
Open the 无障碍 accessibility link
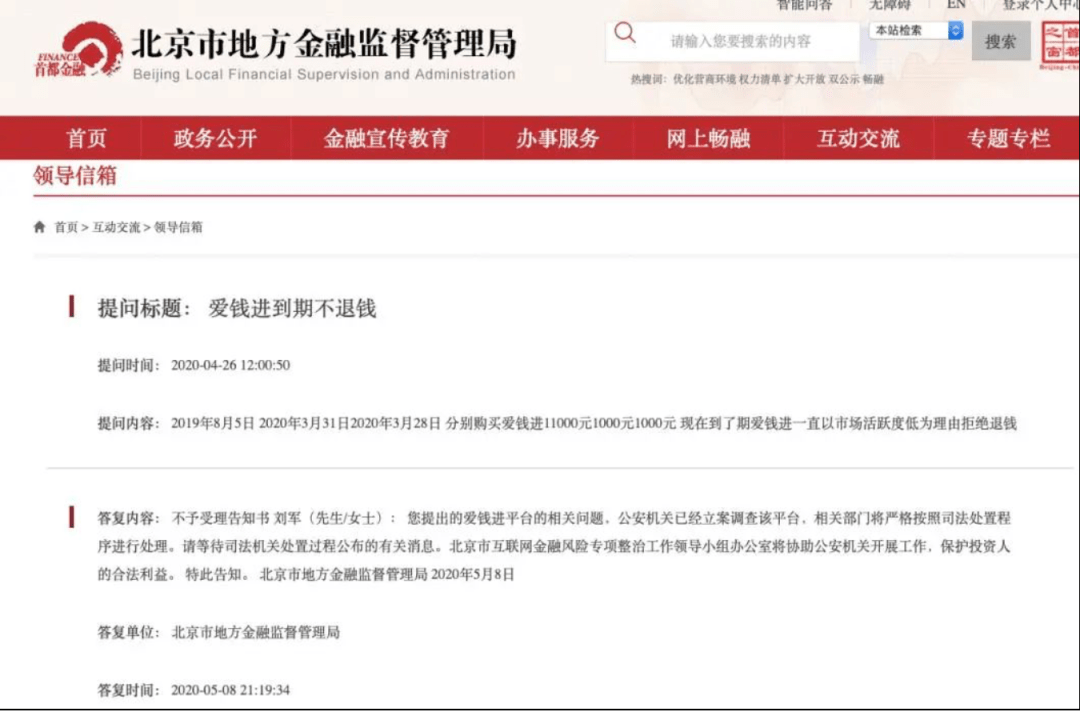[889, 5]
